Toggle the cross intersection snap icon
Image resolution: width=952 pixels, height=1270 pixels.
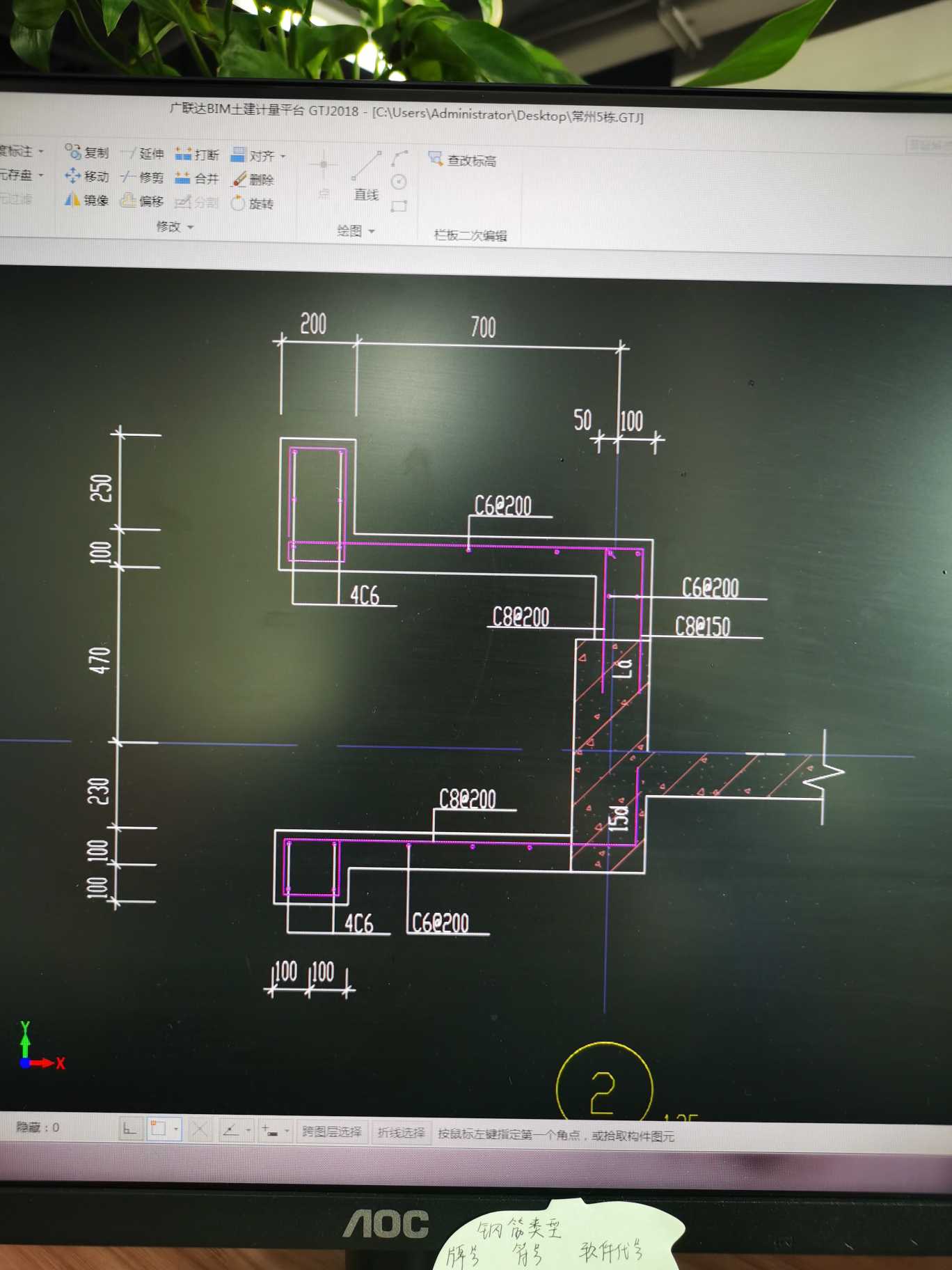[200, 1130]
